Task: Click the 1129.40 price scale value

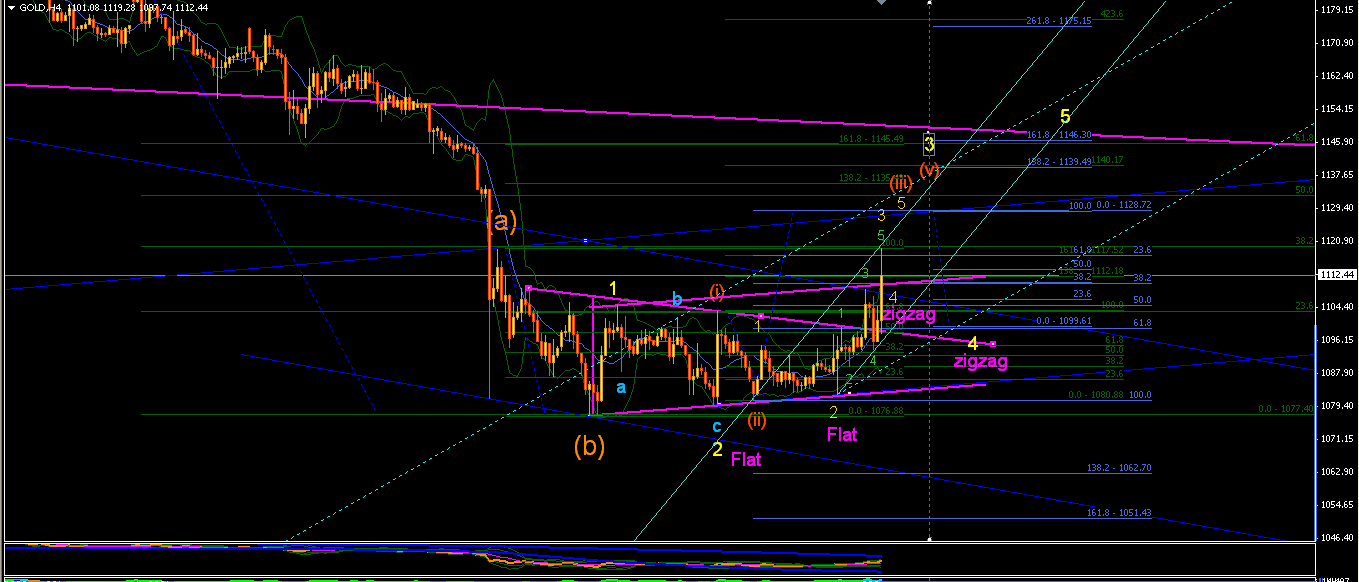Action: (x=1338, y=207)
